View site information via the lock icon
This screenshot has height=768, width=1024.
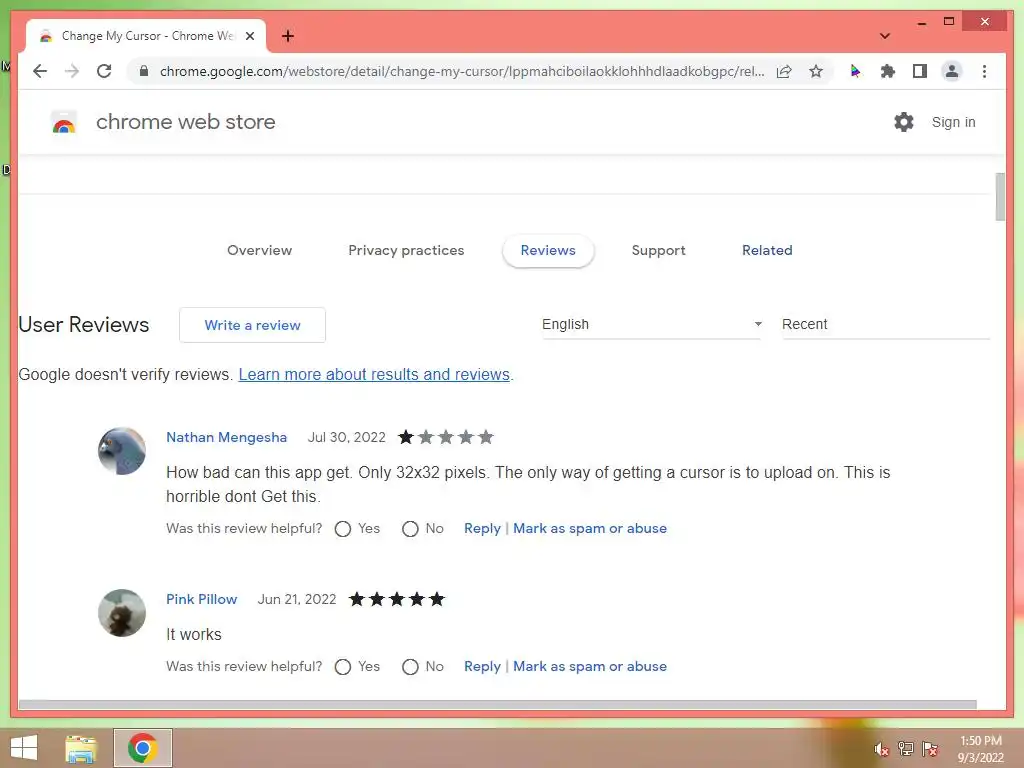(144, 71)
